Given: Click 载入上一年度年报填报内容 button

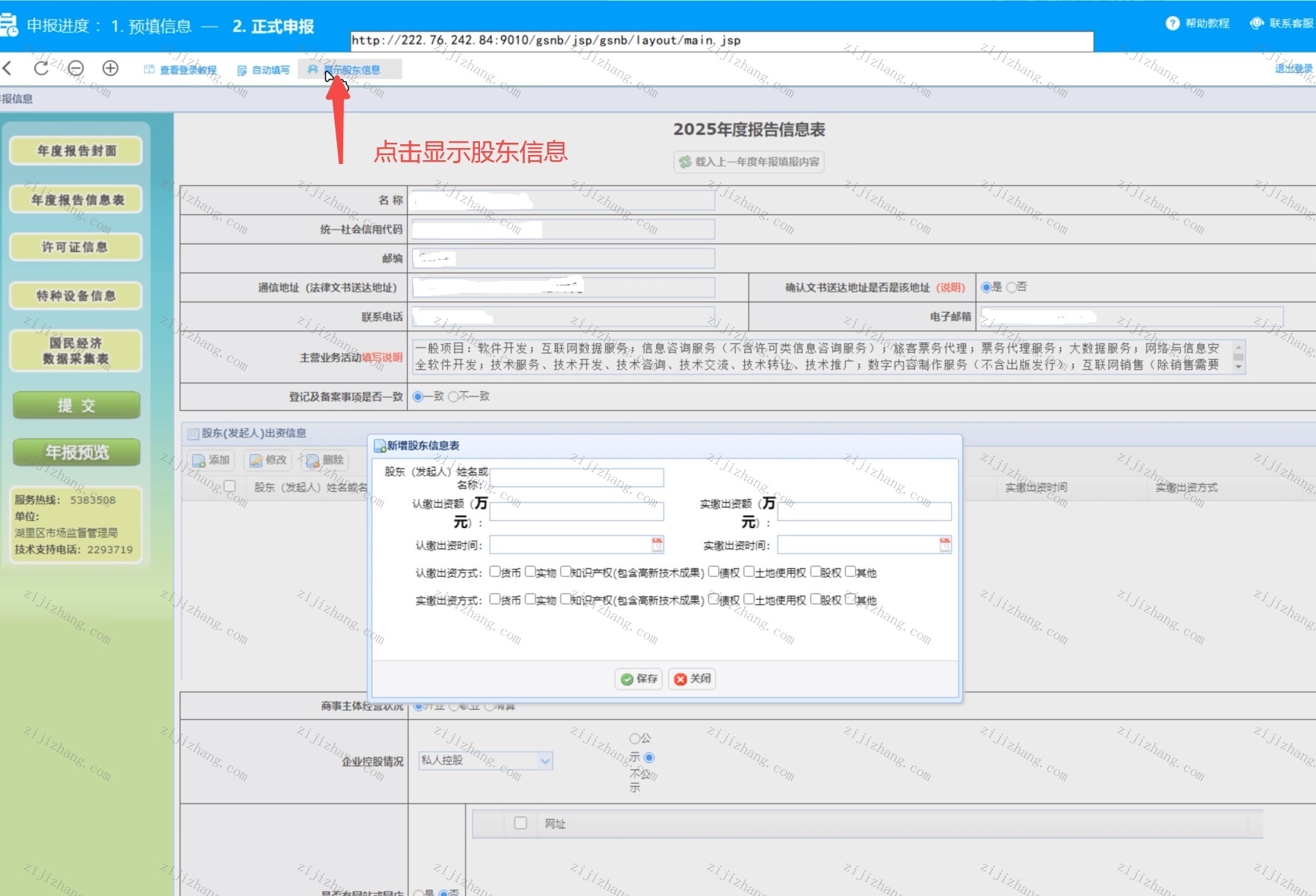Looking at the screenshot, I should [x=749, y=162].
